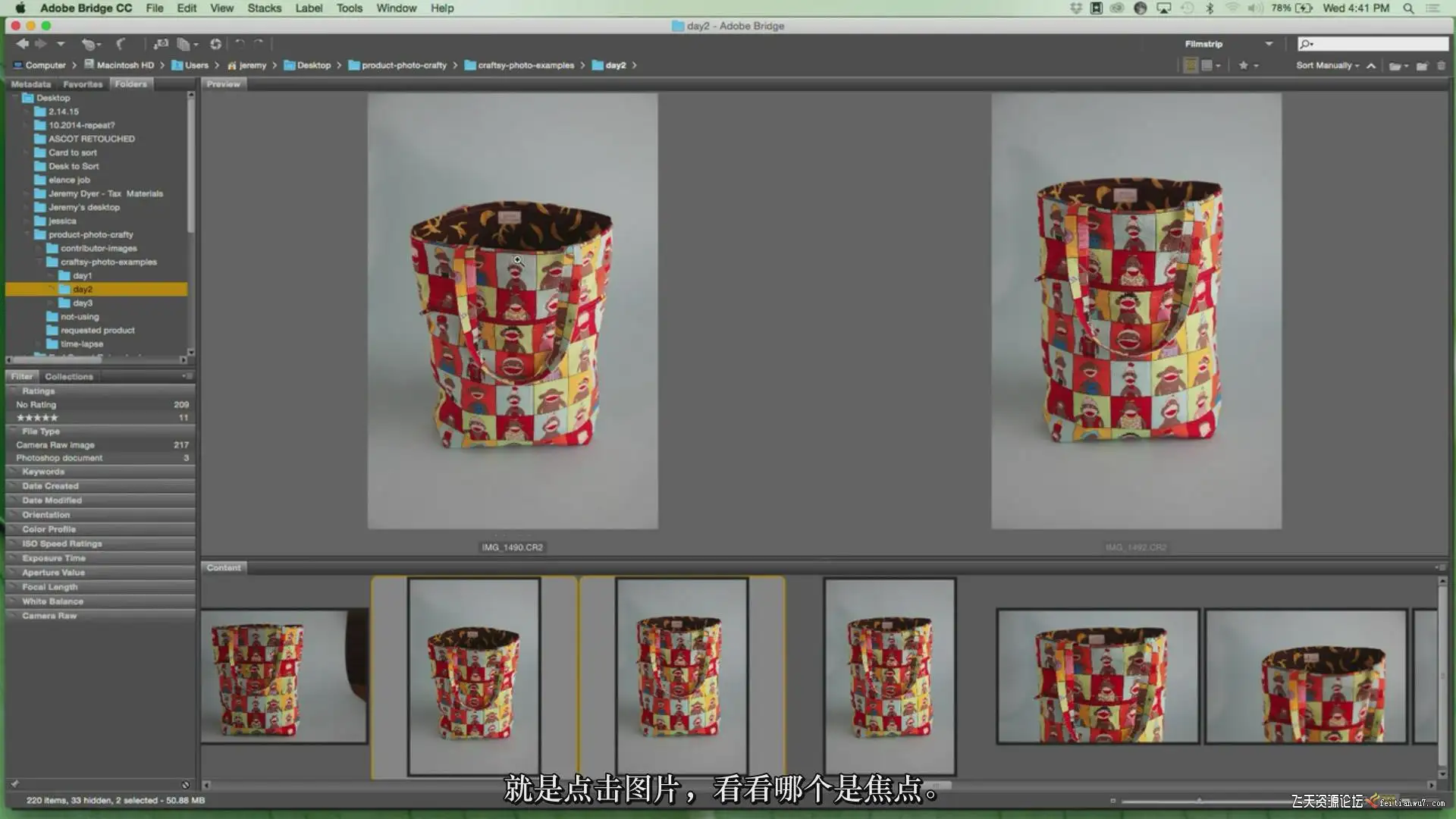1456x819 pixels.
Task: Rotate image 90 degrees counterclockwise
Action: point(240,44)
